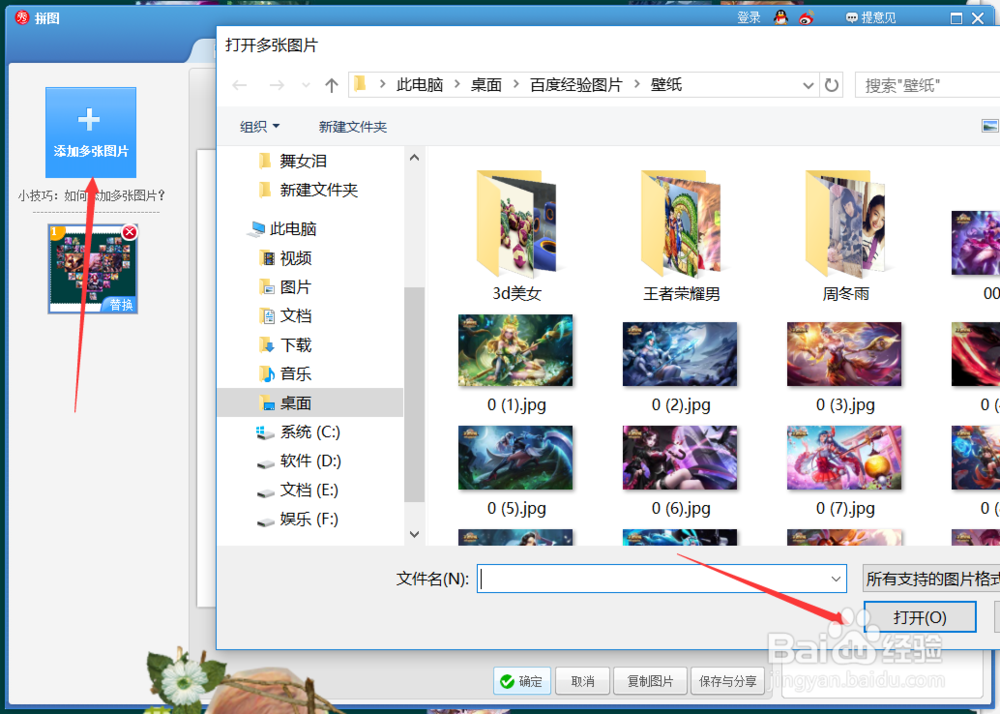Click 百度经验图片 in the address path

(x=576, y=85)
